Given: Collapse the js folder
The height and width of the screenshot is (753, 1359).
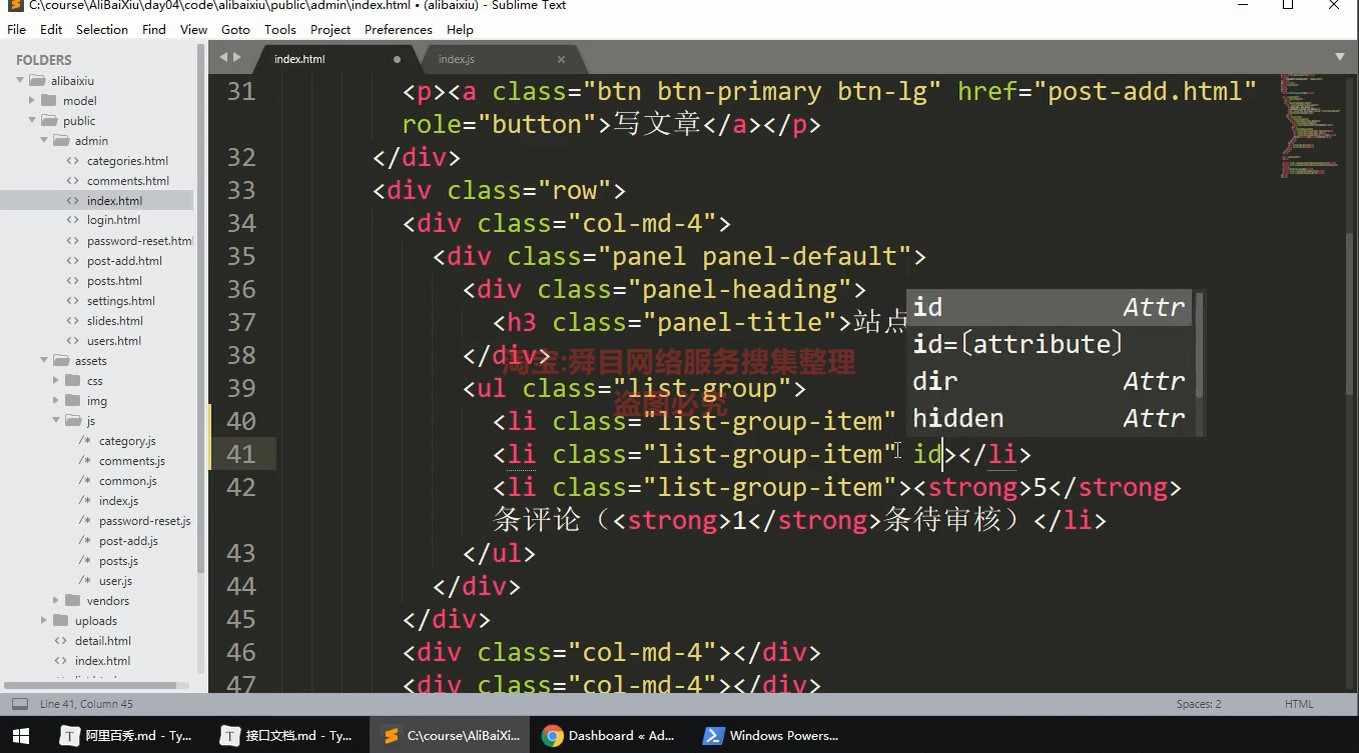Looking at the screenshot, I should [56, 420].
